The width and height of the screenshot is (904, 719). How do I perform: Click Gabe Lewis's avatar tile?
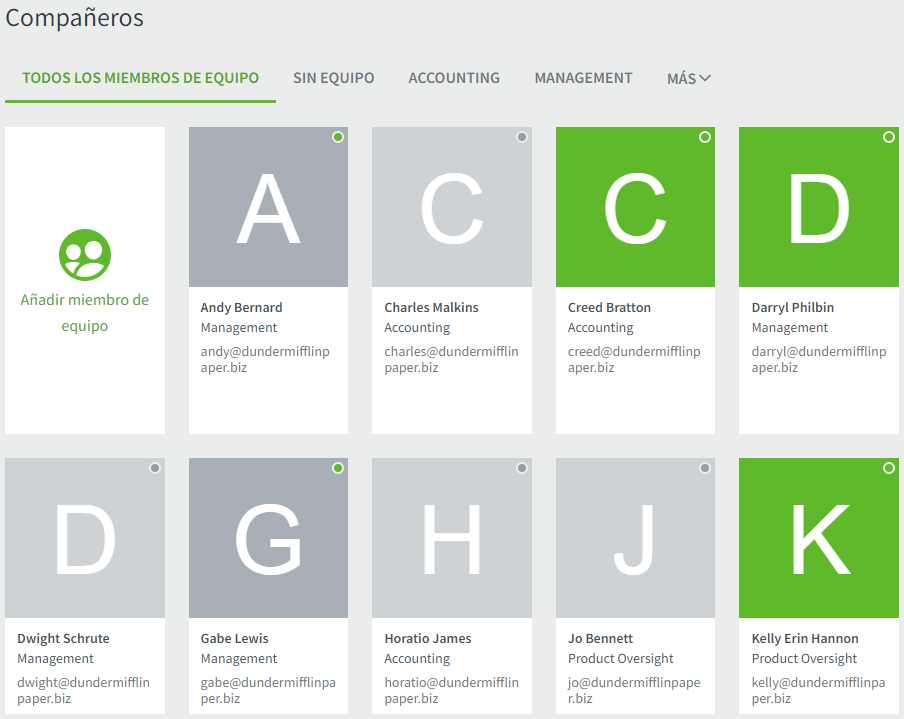pyautogui.click(x=268, y=538)
